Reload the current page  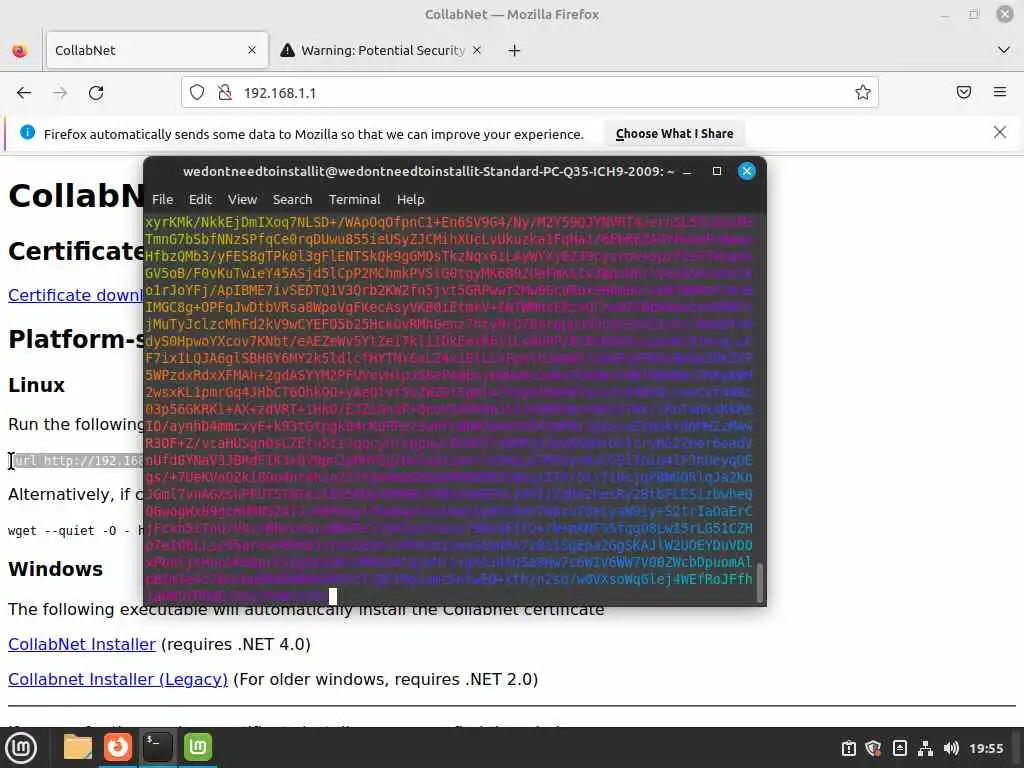(96, 93)
